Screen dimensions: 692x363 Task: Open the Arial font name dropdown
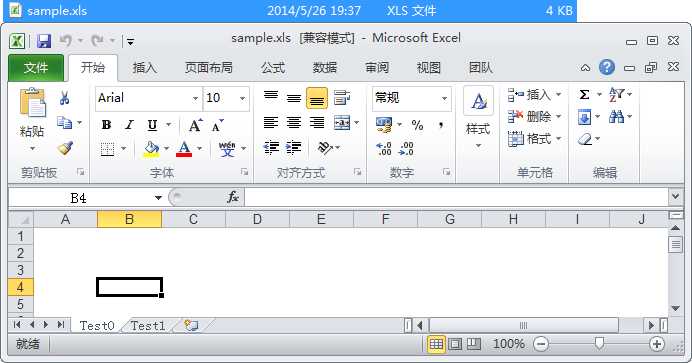(195, 98)
